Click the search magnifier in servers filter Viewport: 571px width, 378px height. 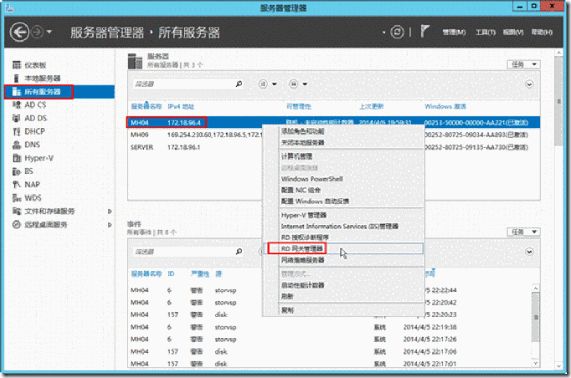pos(239,84)
